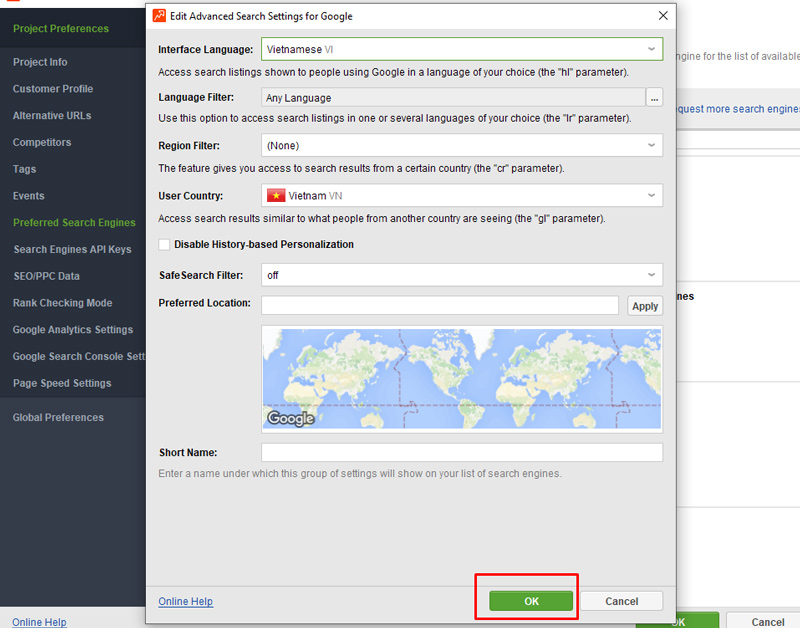The image size is (800, 628).
Task: Select Rank Checking Mode
Action: [63, 303]
